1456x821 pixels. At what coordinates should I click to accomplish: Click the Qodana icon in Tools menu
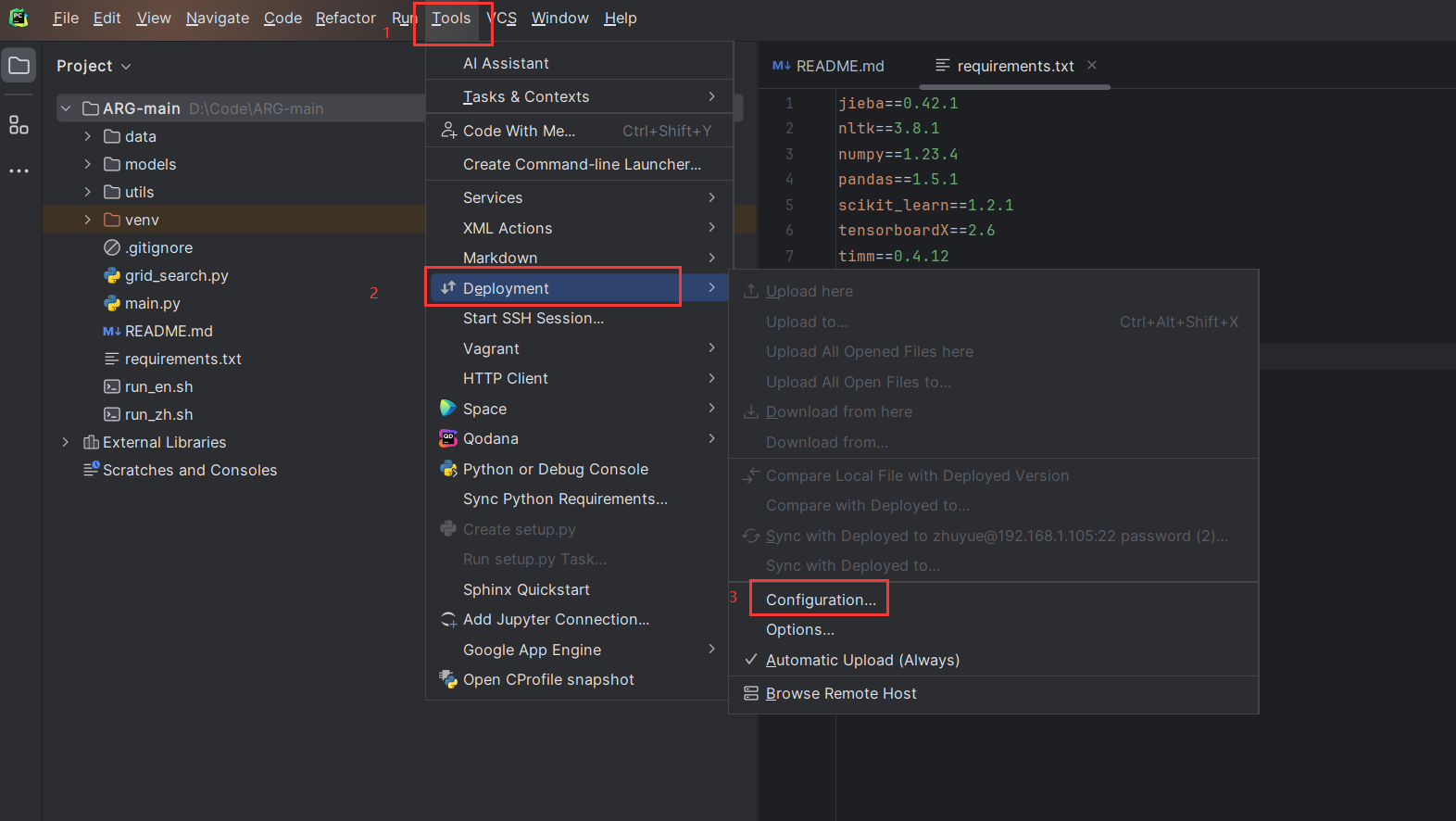pos(448,438)
